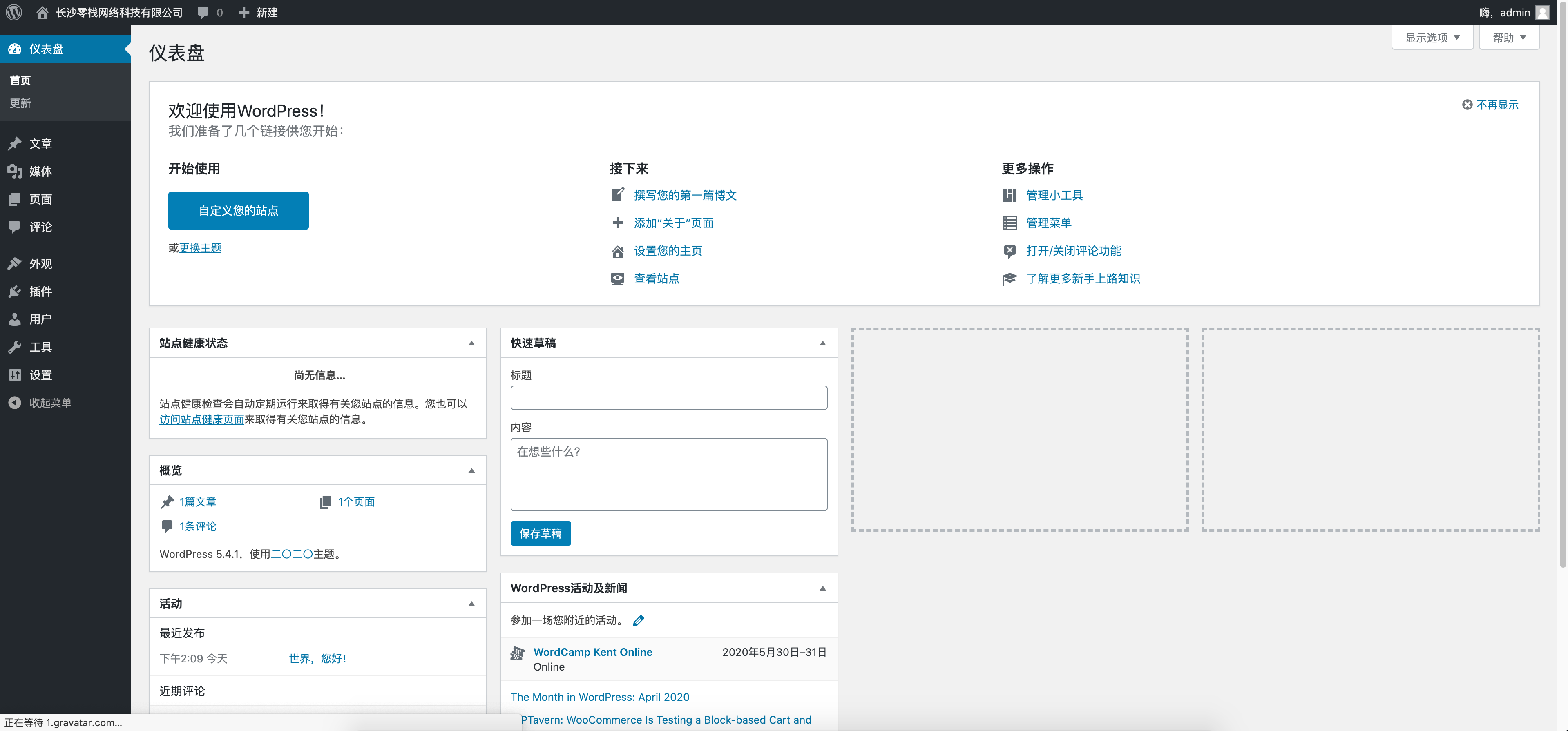1568x731 pixels.
Task: Open the 设置 menu label
Action: coord(41,375)
